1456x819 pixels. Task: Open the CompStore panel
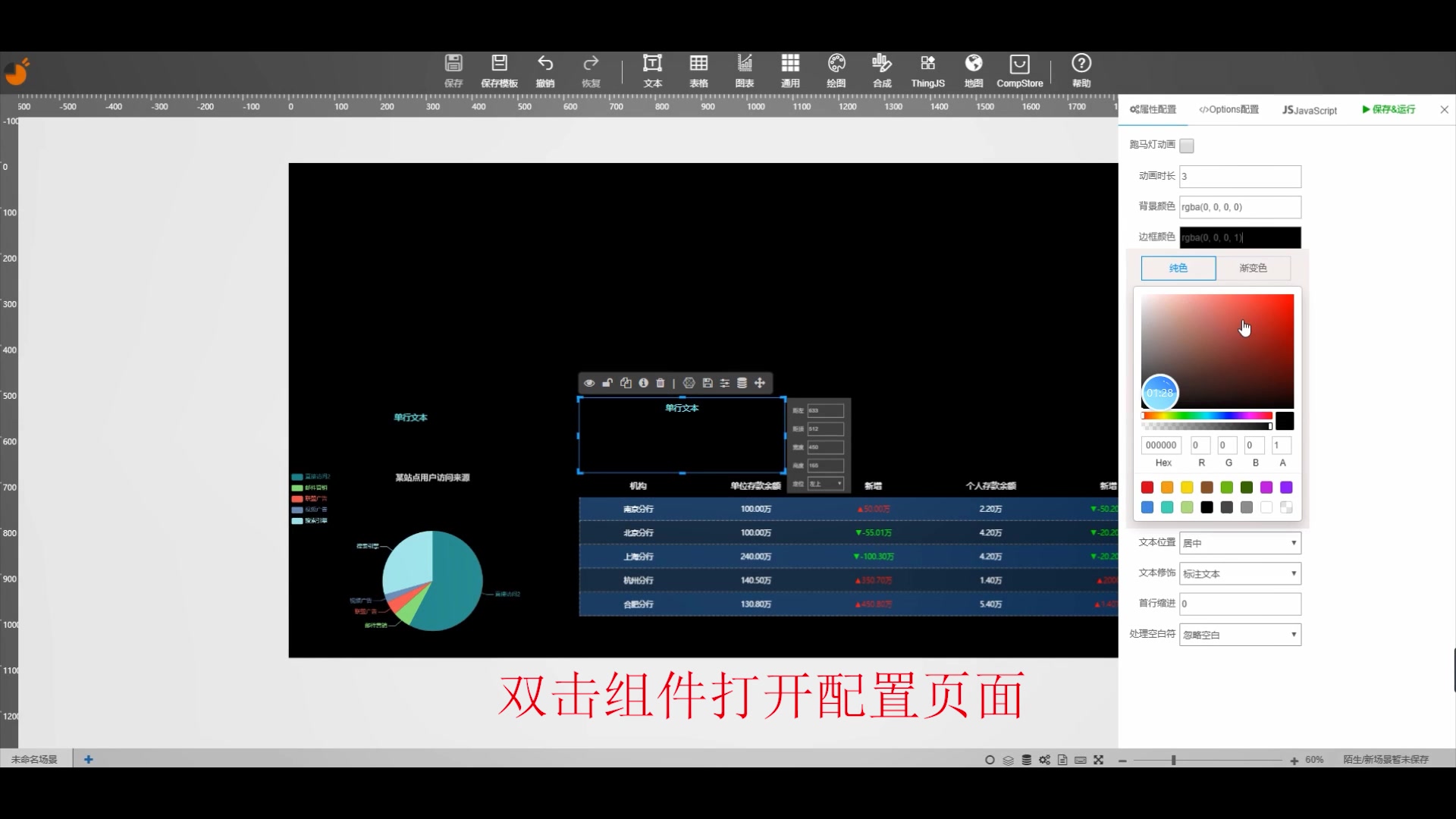1019,70
